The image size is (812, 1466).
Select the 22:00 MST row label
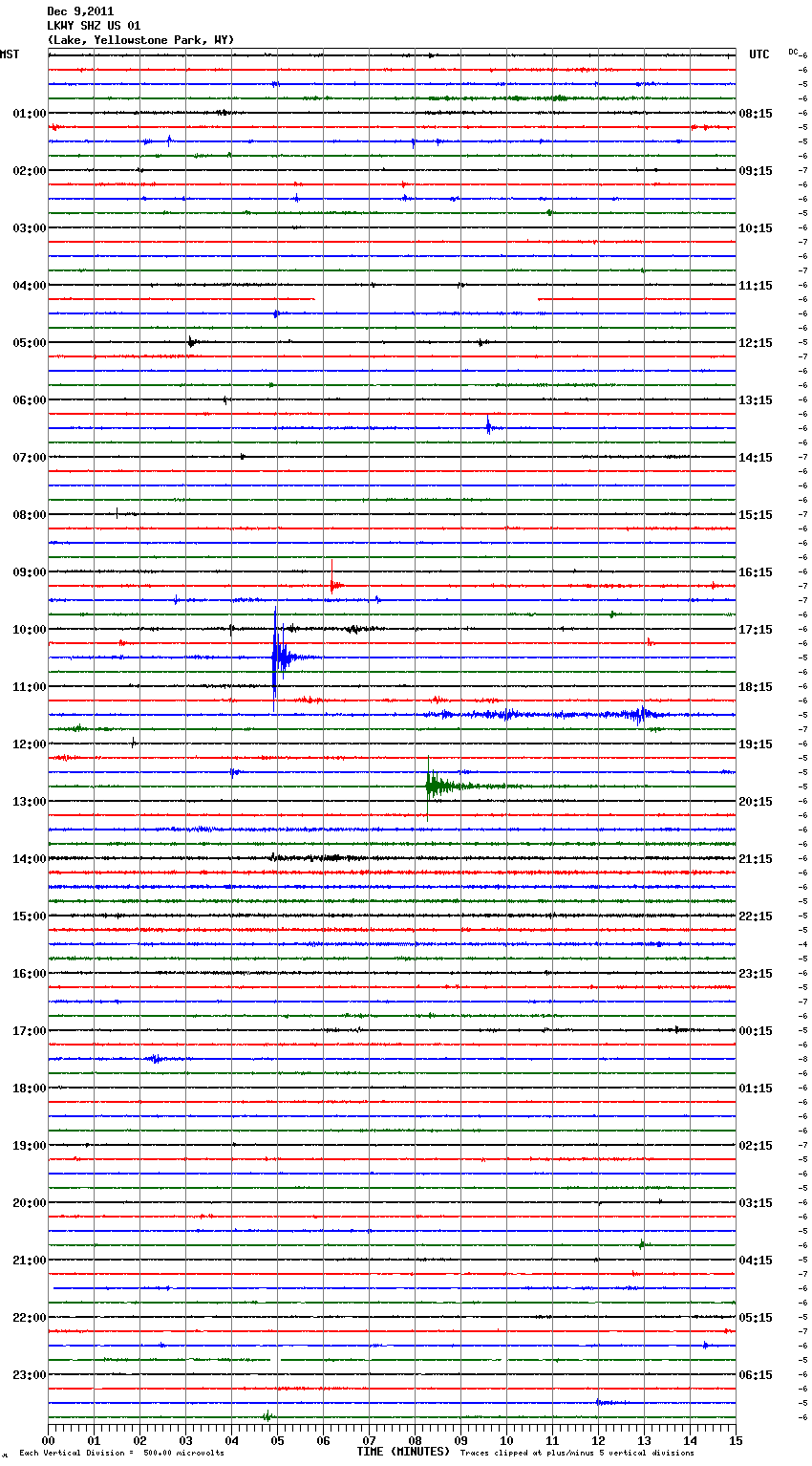click(30, 1318)
